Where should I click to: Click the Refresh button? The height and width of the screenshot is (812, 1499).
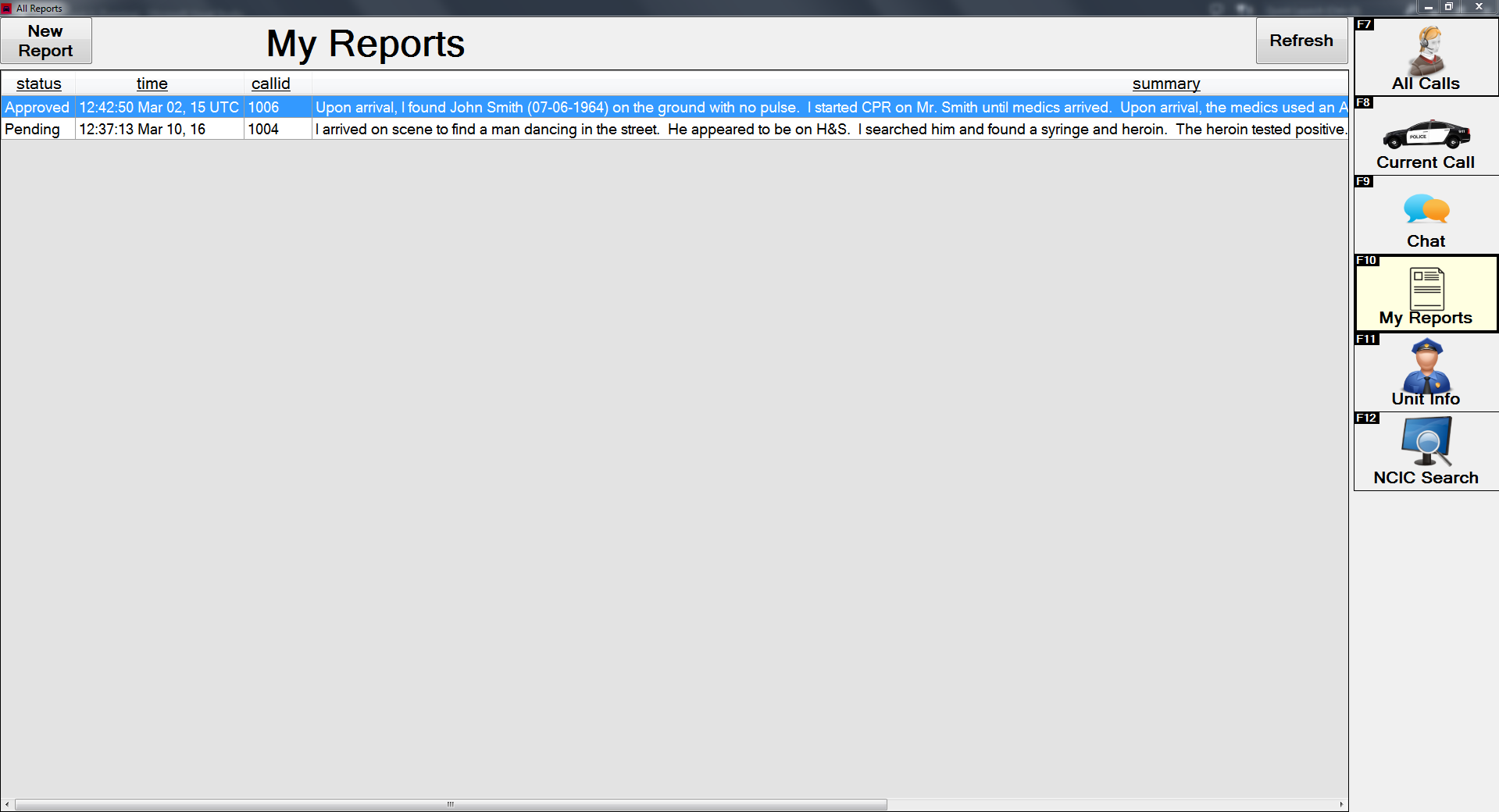1301,41
